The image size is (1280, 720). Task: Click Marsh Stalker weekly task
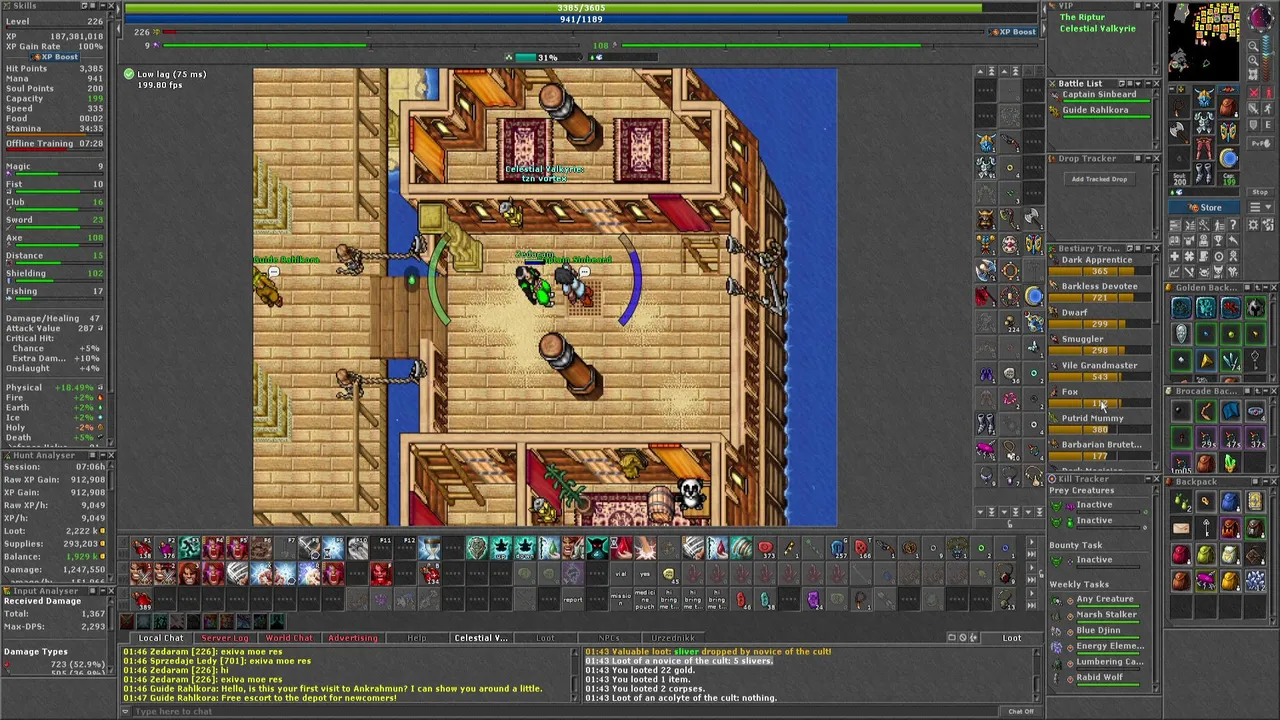coord(1104,615)
